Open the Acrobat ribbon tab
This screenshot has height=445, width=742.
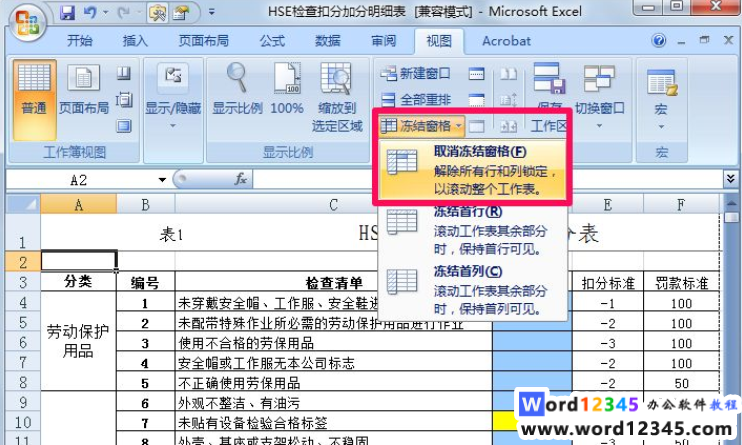[x=506, y=41]
